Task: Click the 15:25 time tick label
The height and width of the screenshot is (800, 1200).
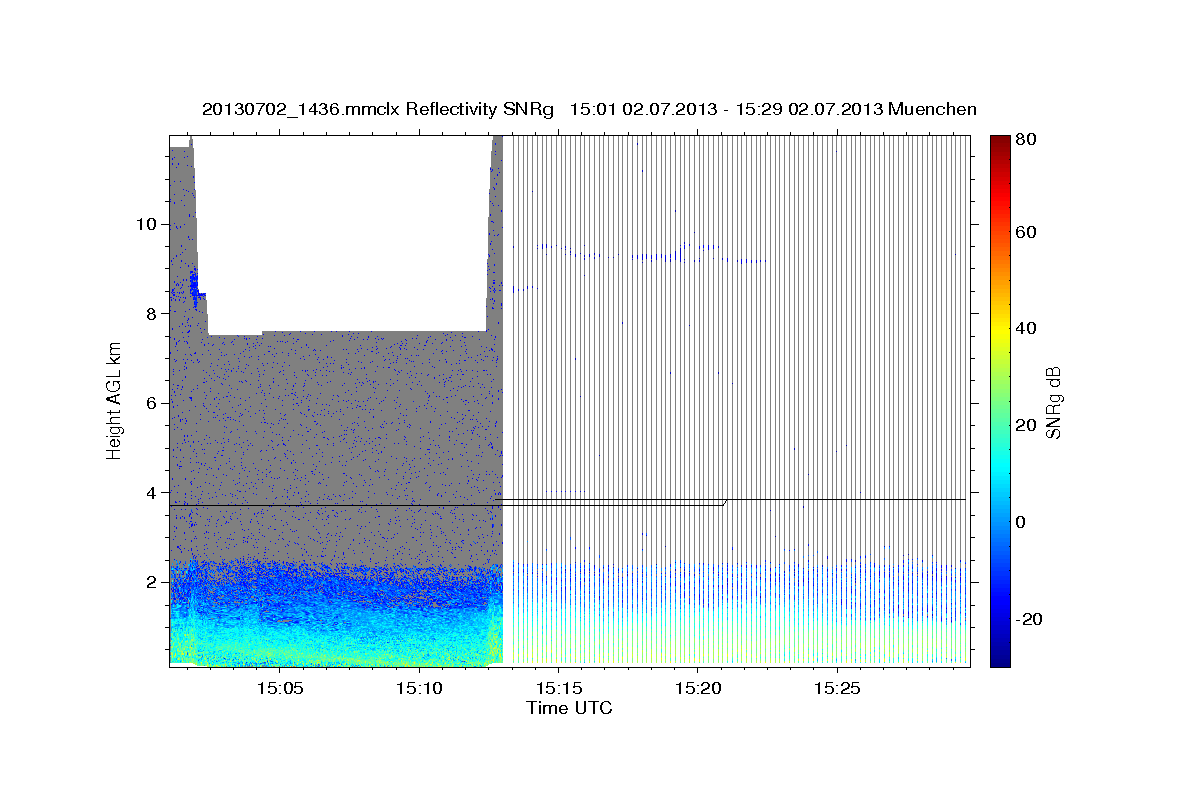Action: pyautogui.click(x=836, y=688)
